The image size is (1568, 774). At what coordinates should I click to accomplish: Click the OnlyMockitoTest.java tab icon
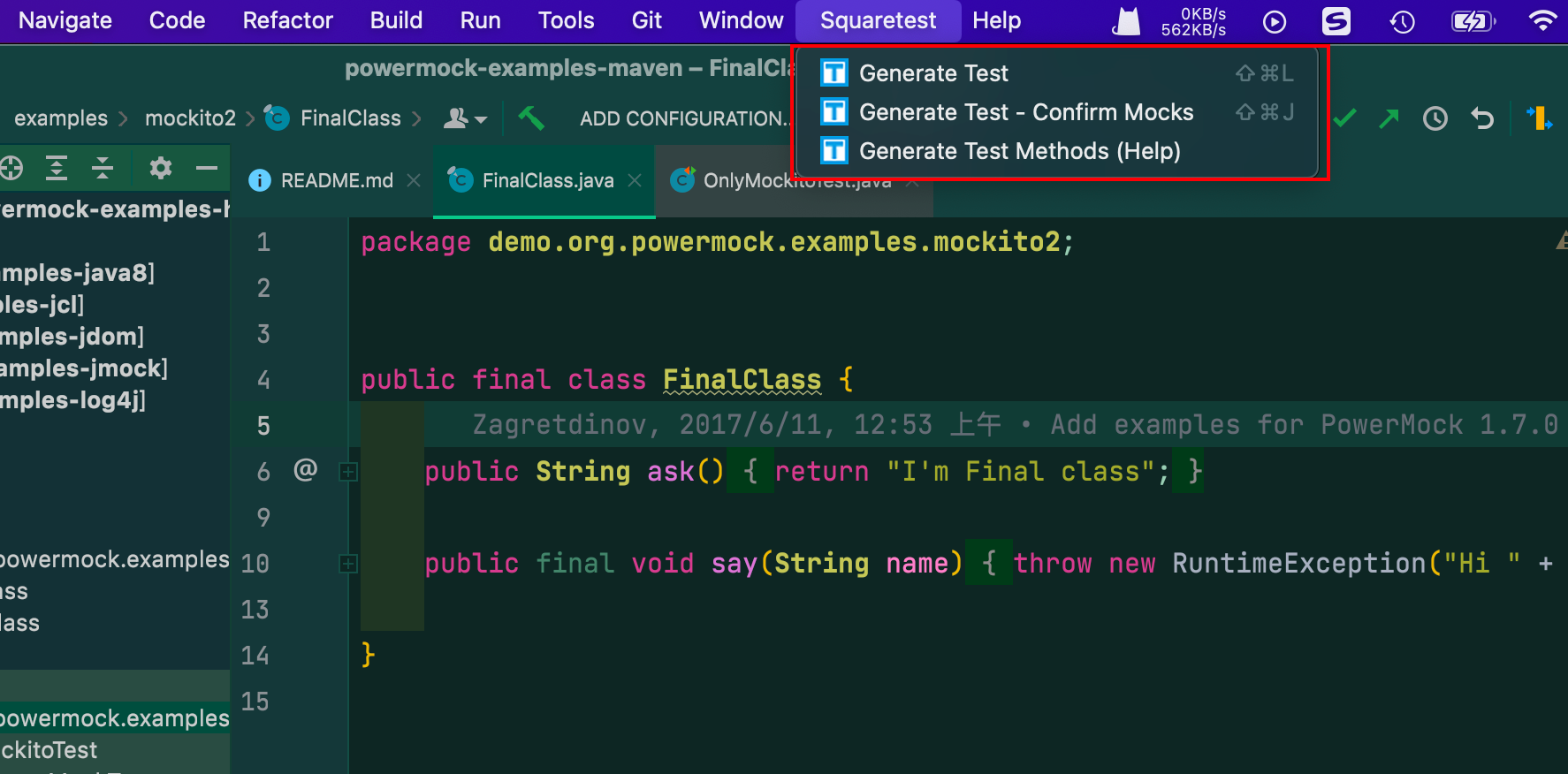(682, 179)
